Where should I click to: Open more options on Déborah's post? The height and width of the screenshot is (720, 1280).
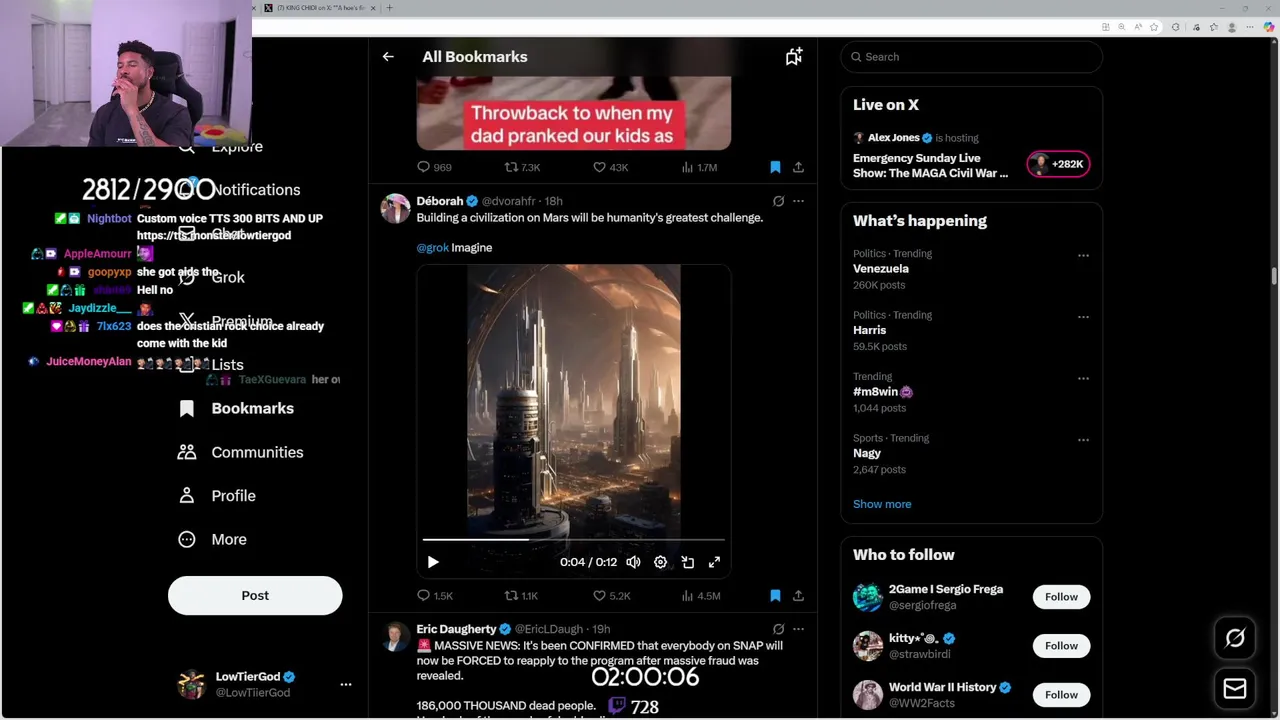pos(798,201)
